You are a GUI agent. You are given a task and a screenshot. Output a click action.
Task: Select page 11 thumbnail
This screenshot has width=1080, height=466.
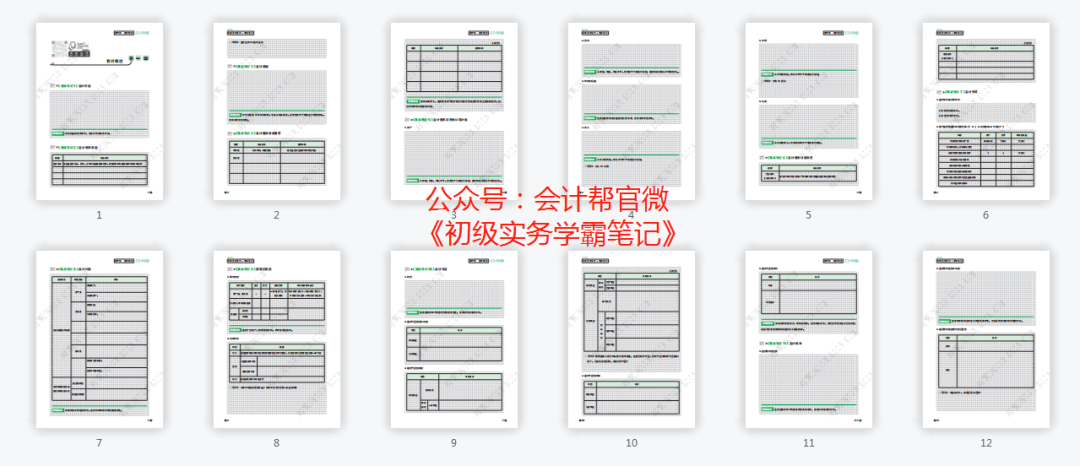pos(809,339)
